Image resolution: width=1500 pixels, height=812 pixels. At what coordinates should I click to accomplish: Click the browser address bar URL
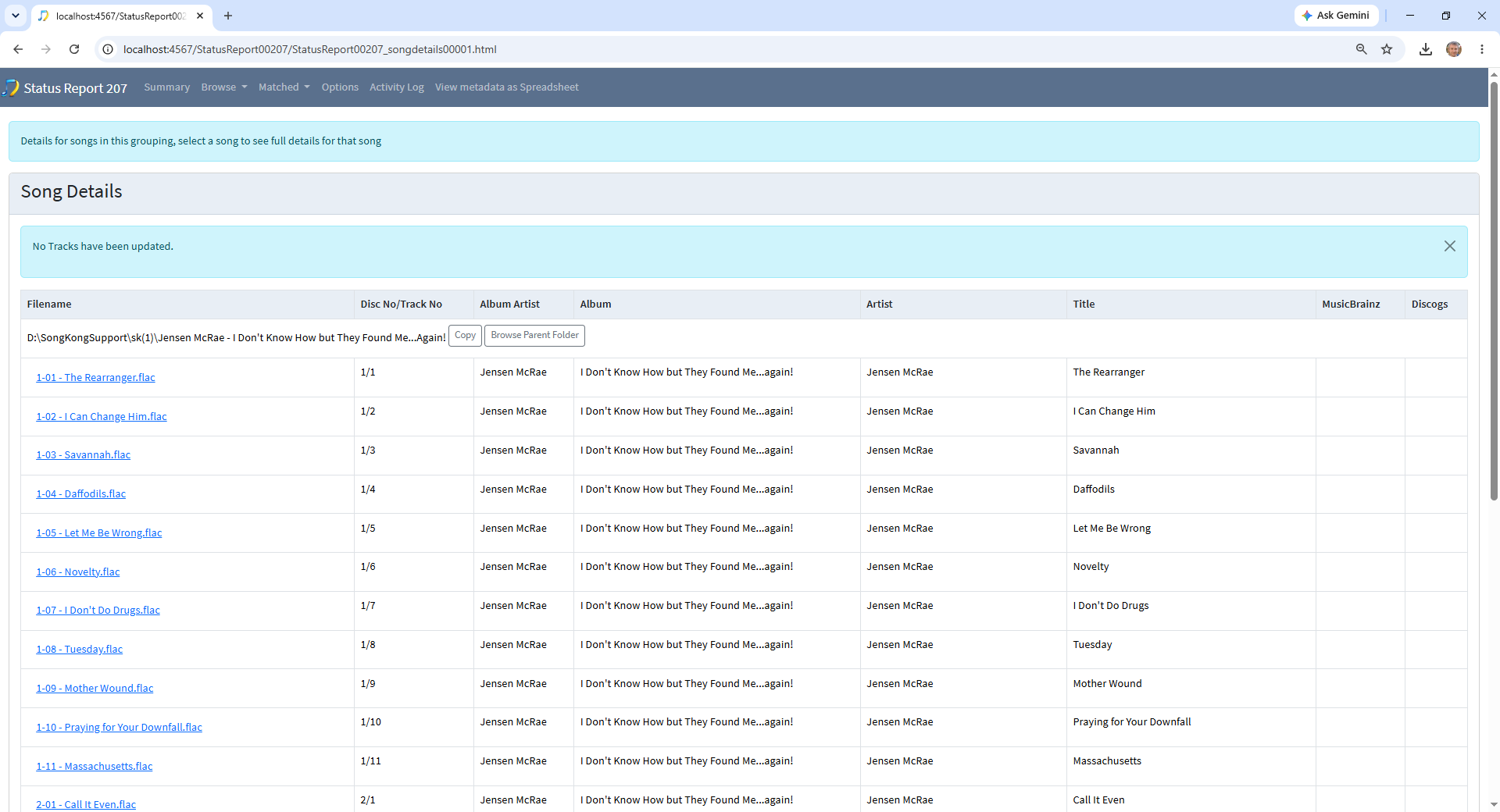(310, 49)
